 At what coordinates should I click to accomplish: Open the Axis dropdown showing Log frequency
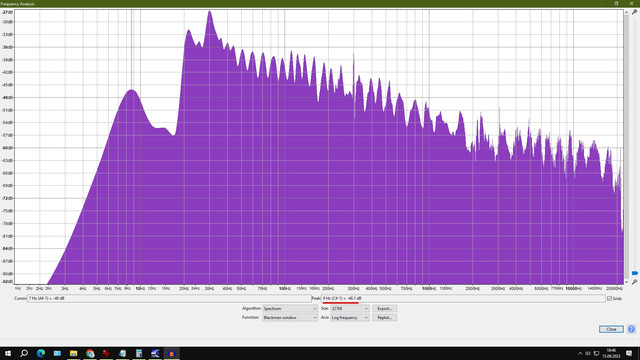[x=349, y=318]
